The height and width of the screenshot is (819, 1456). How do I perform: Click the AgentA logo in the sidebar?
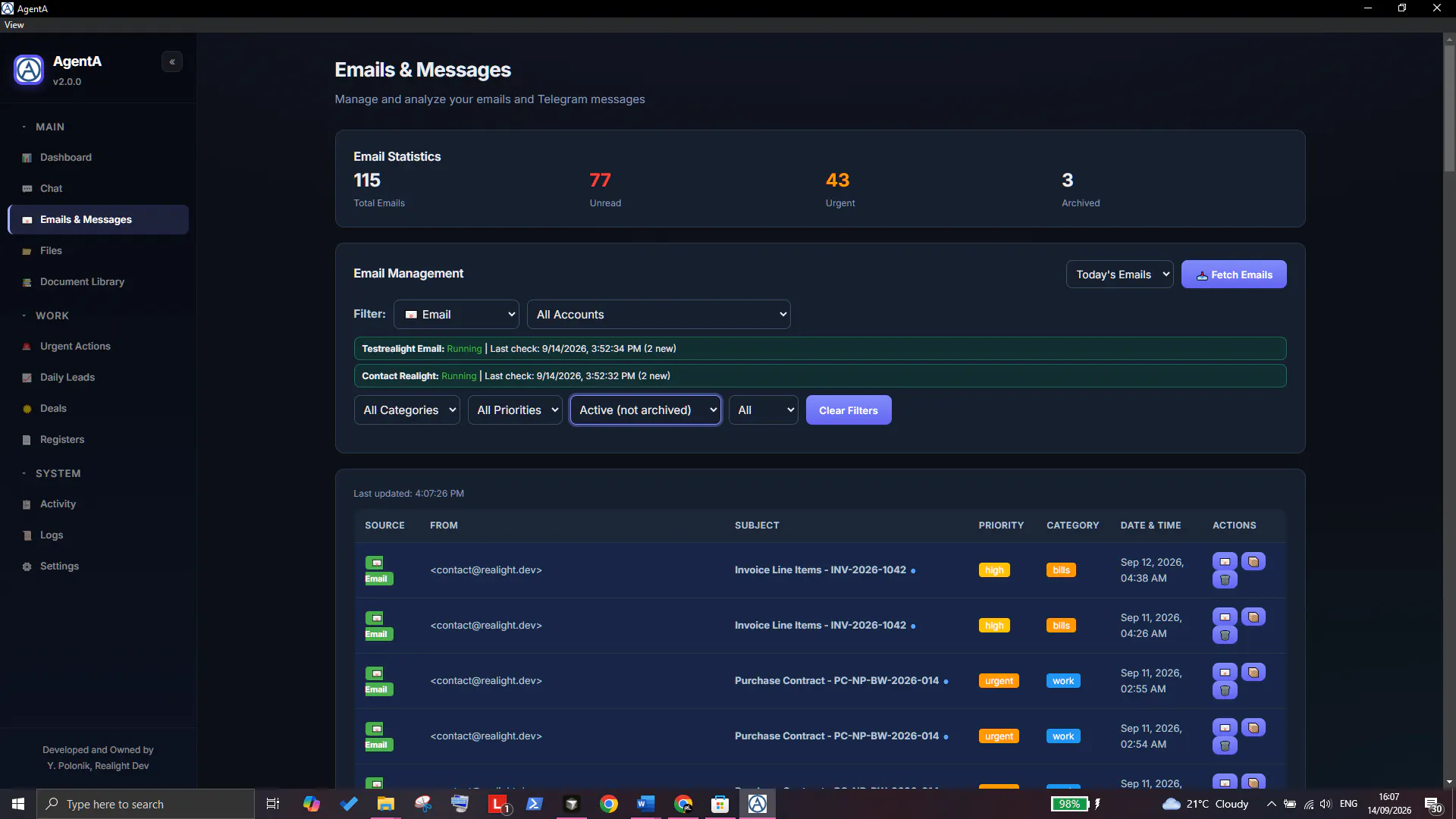[x=29, y=70]
